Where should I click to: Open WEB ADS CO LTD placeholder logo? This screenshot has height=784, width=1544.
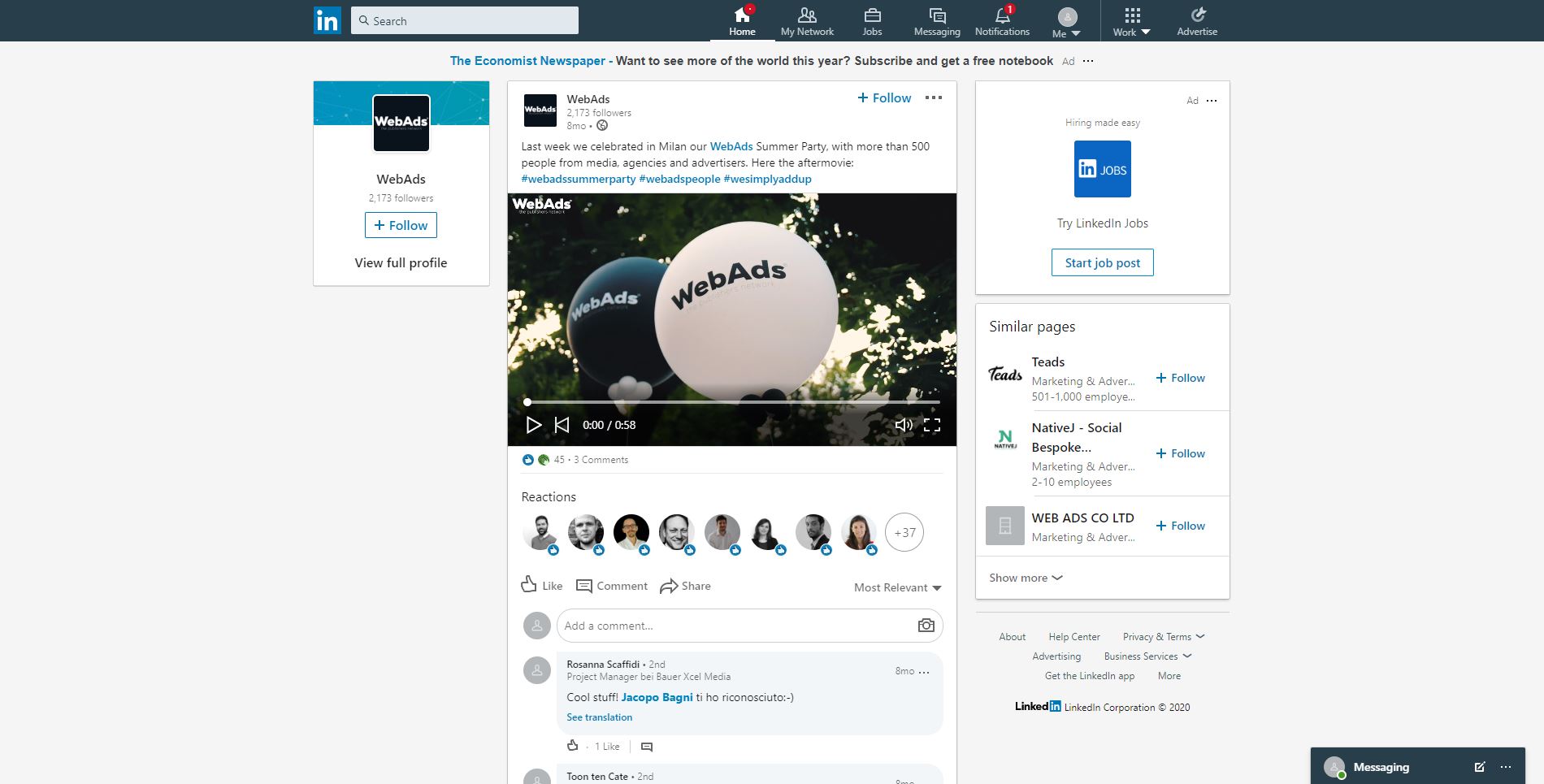(1005, 526)
